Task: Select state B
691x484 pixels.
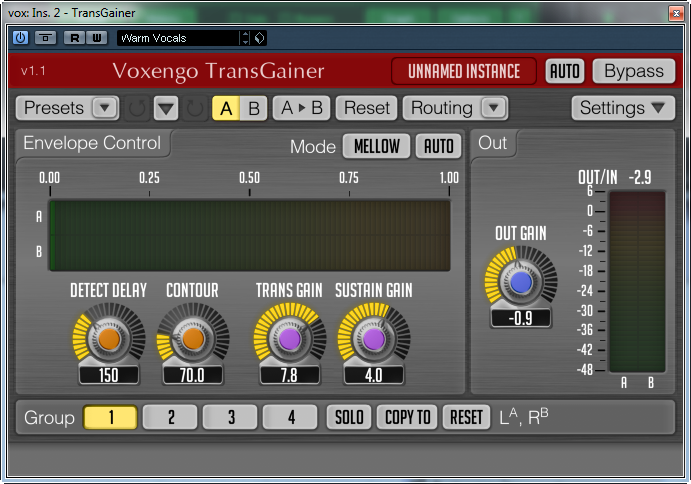Action: pyautogui.click(x=254, y=108)
